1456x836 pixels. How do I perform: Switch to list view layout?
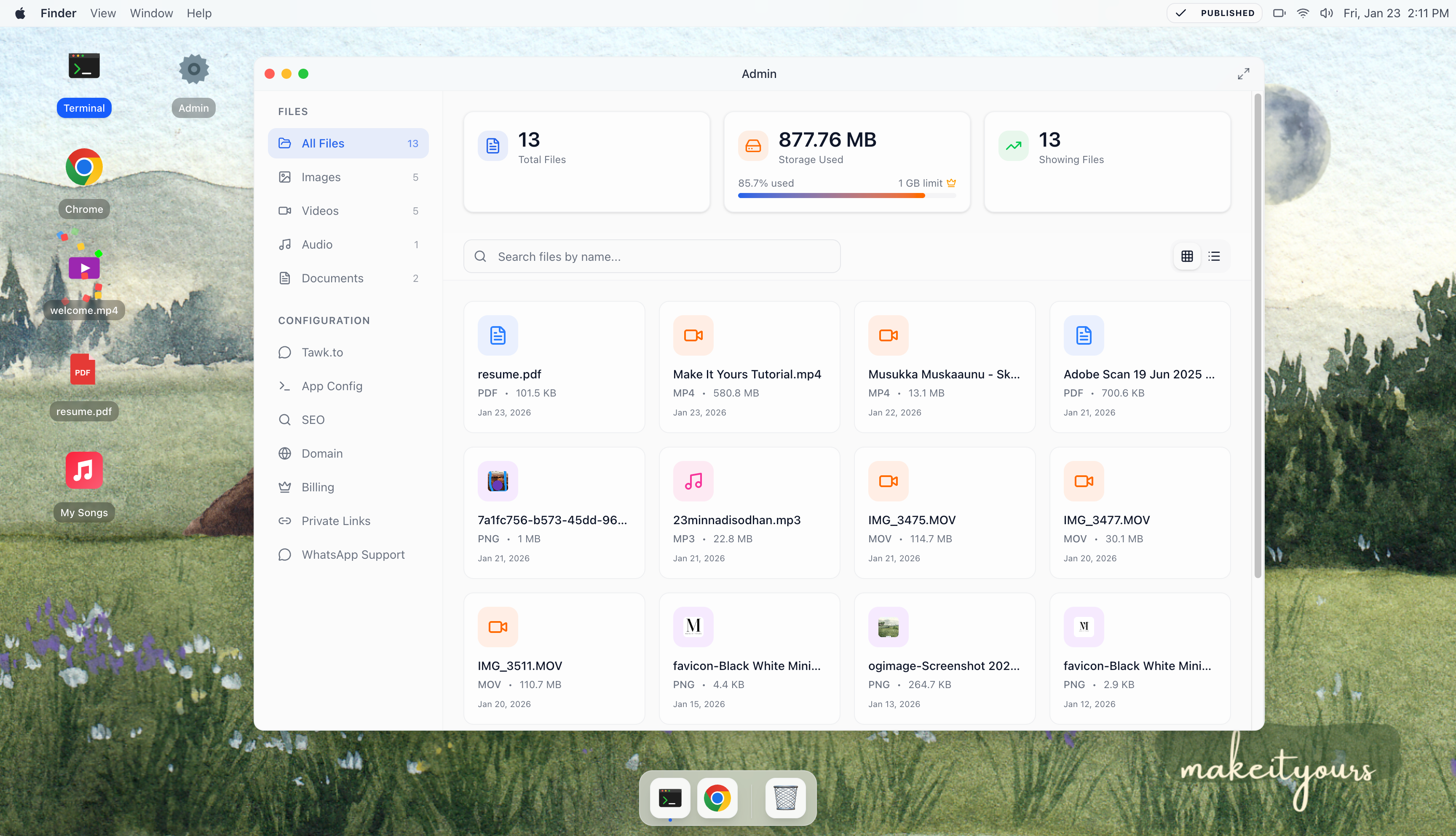[x=1214, y=256]
